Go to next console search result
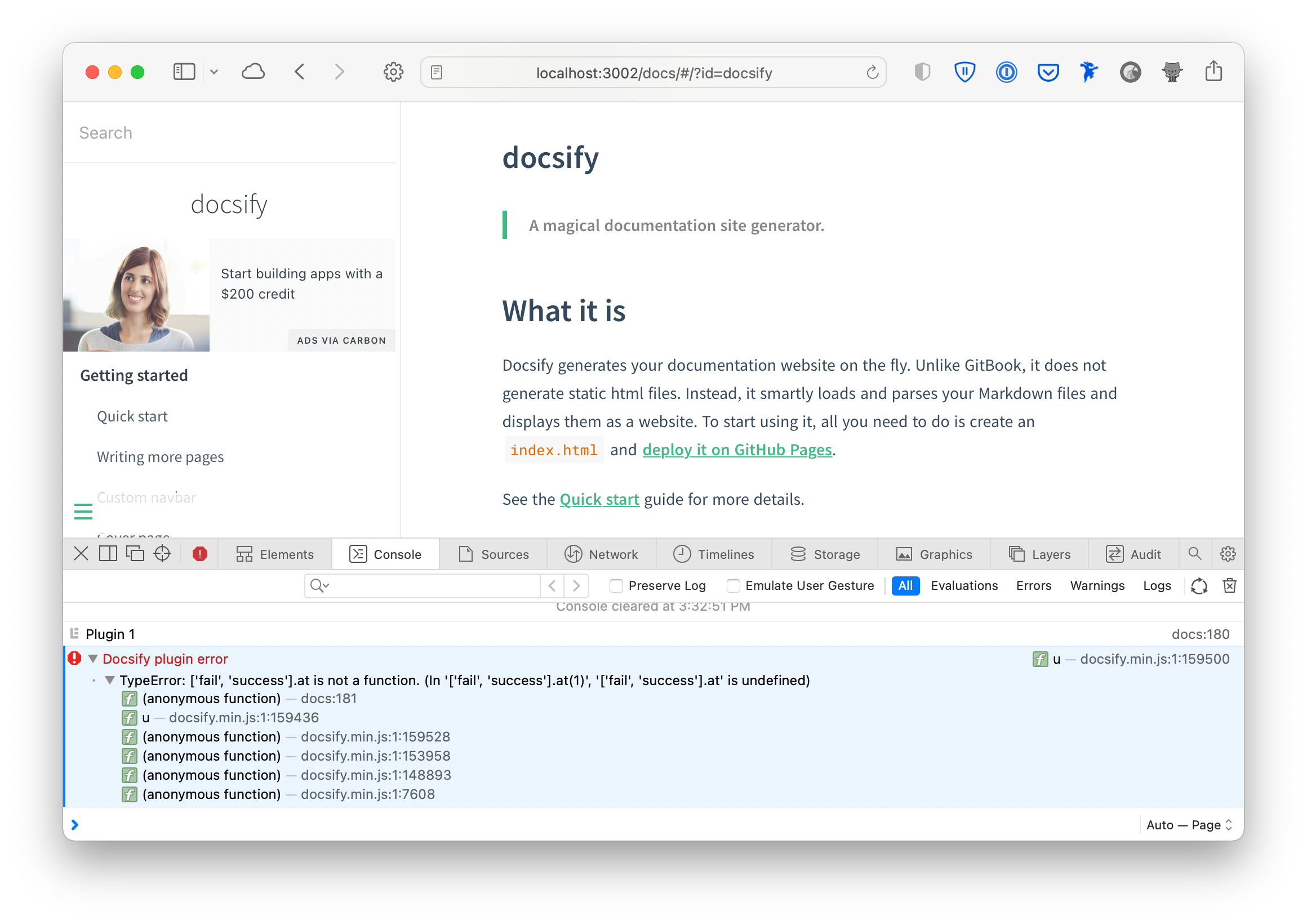This screenshot has height=924, width=1307. coord(577,586)
